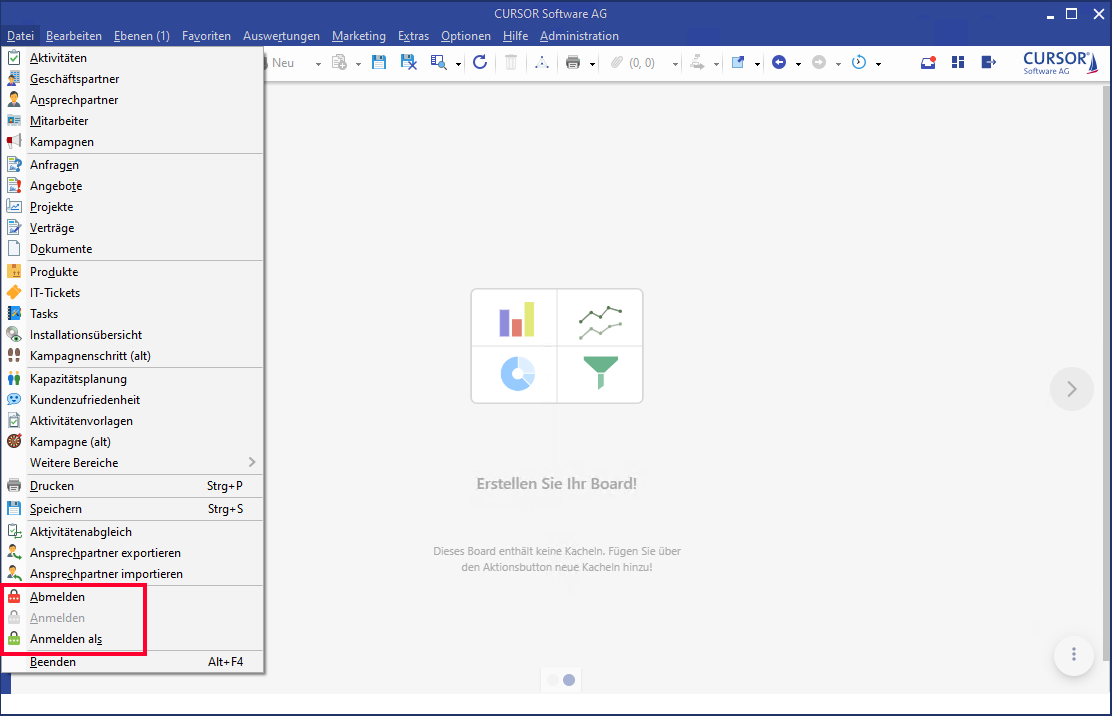This screenshot has height=716, width=1112.
Task: Click the blue back navigation arrow
Action: point(779,63)
